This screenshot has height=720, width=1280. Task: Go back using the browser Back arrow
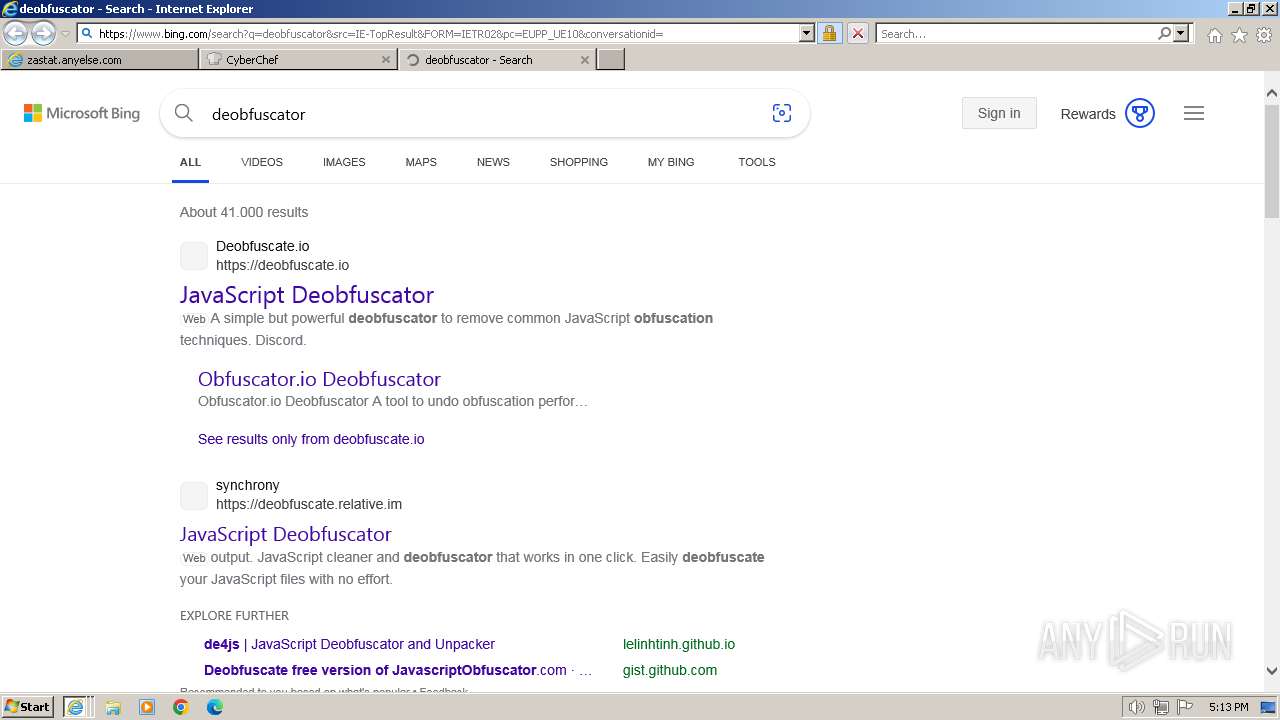coord(16,34)
